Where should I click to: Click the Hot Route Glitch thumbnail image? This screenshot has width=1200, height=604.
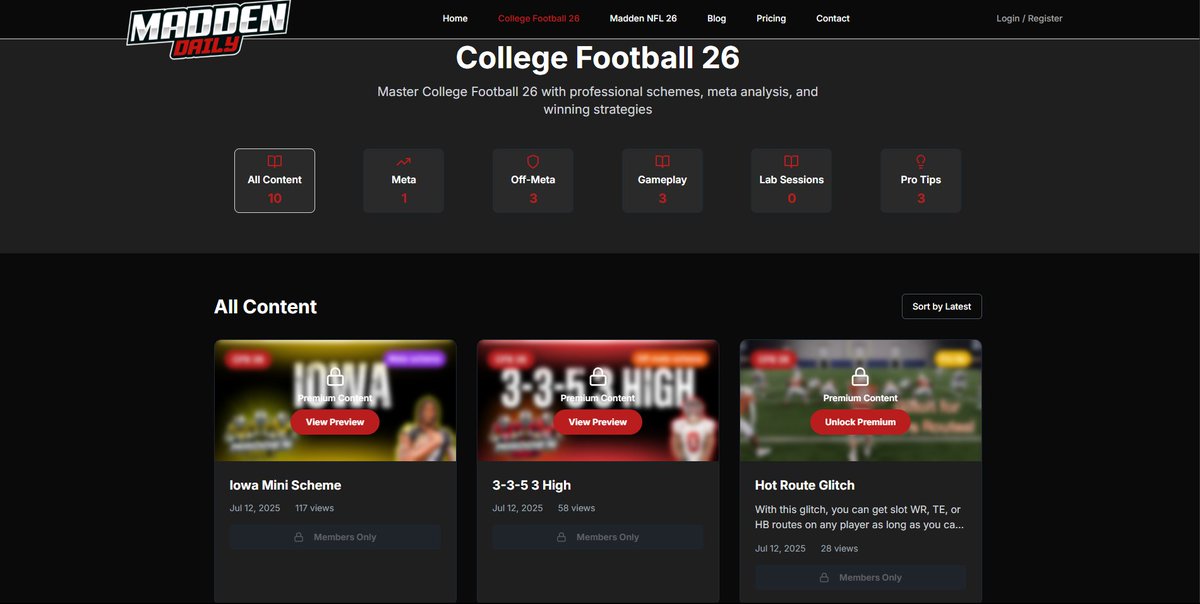point(860,400)
